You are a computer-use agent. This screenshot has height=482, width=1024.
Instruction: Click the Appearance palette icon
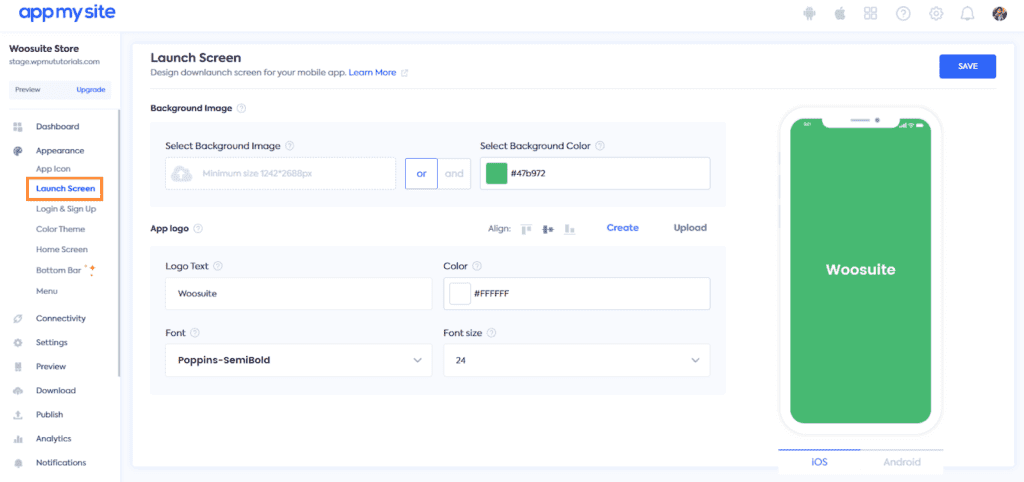point(18,151)
